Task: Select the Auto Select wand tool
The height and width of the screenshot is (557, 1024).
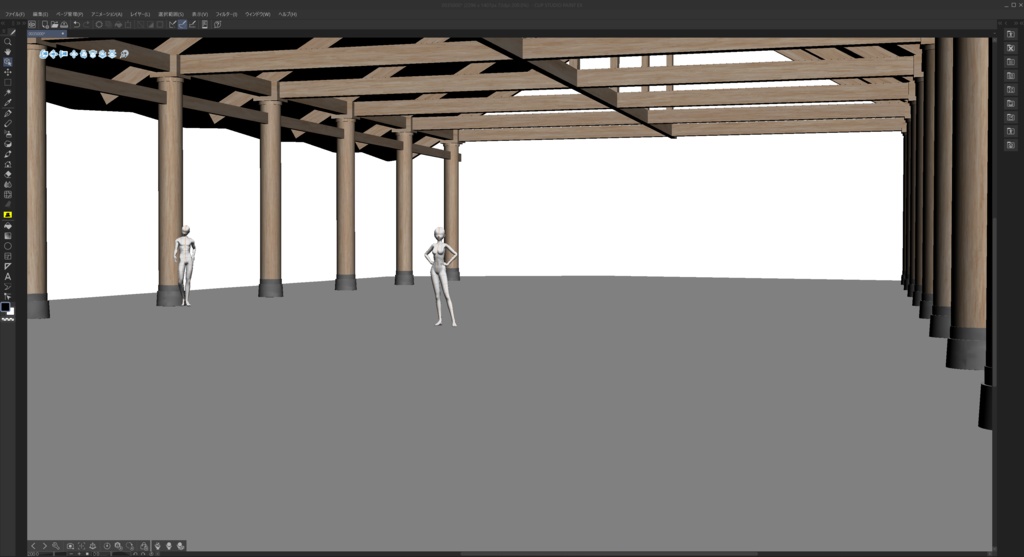Action: (8, 93)
